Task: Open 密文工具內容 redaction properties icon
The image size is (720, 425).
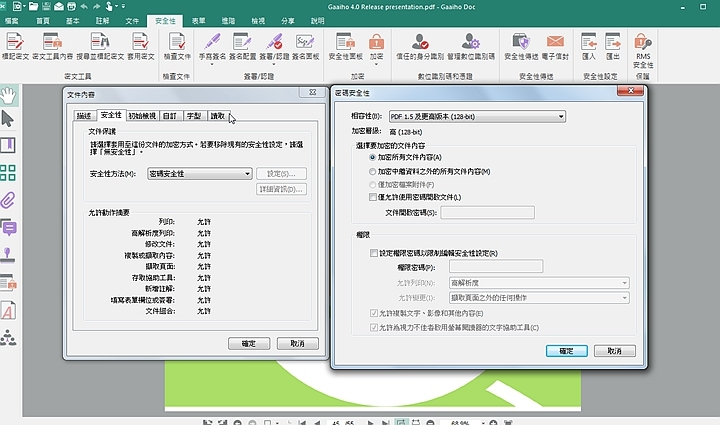Action: [x=52, y=42]
